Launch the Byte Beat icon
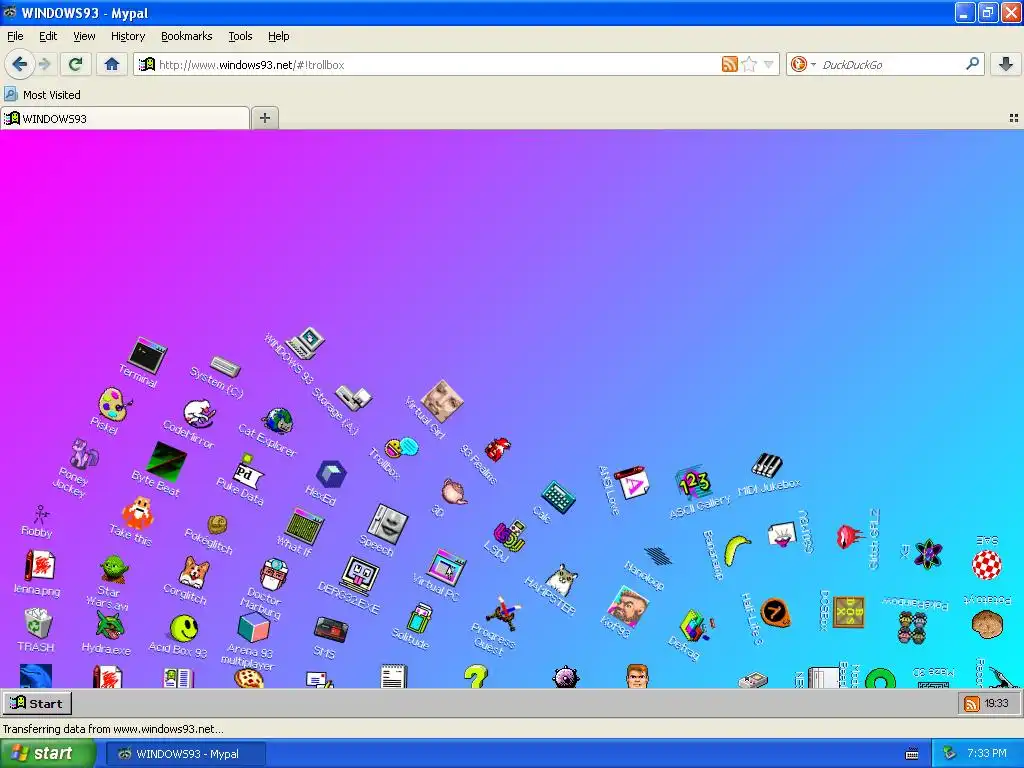 point(167,462)
